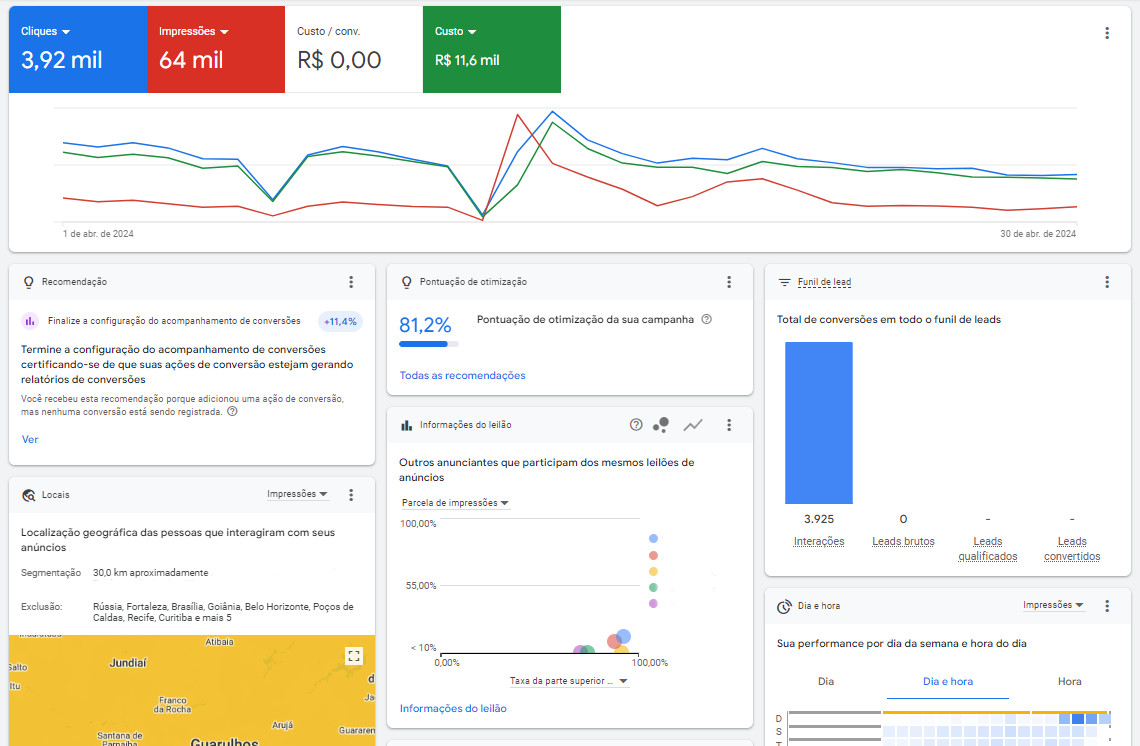Open the Funil de lead card's options menu
Image resolution: width=1140 pixels, height=746 pixels.
pyautogui.click(x=1107, y=282)
